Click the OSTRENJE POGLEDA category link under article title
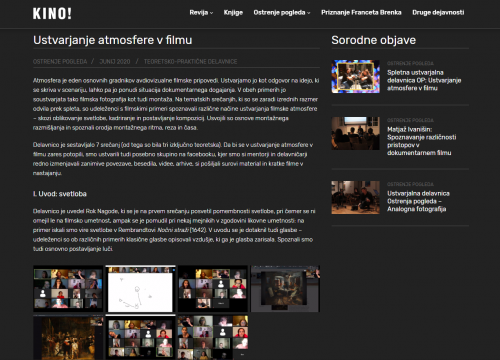Viewport: 500px width, 360px height. point(60,62)
